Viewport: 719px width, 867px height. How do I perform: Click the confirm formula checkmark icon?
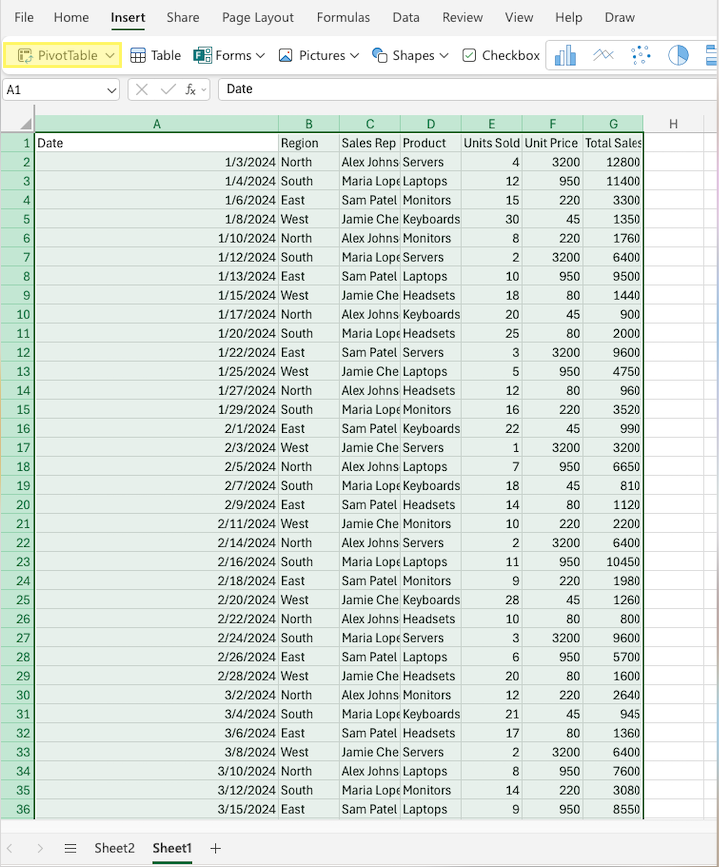[x=168, y=89]
